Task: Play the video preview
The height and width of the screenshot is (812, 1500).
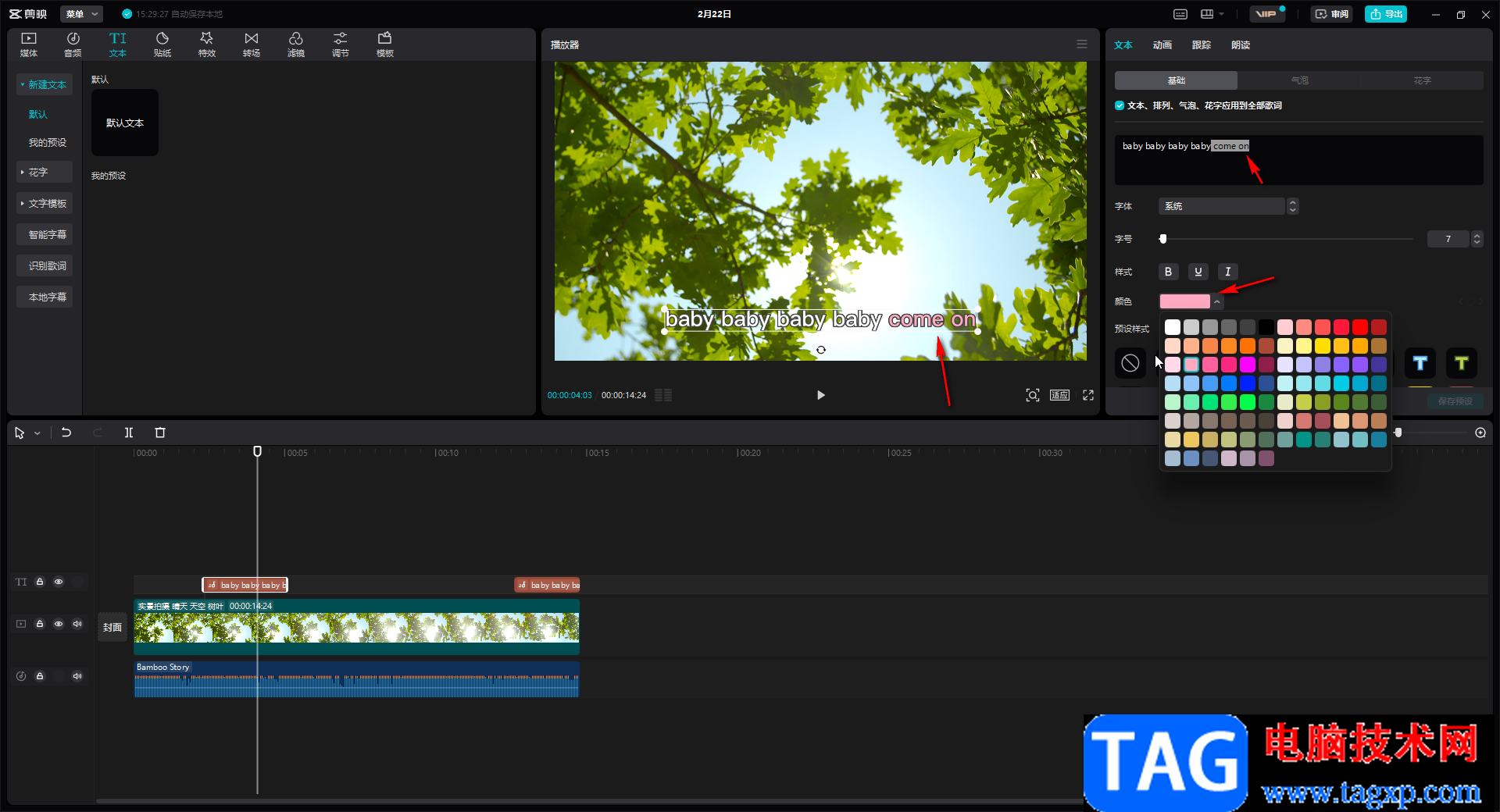Action: (x=820, y=395)
